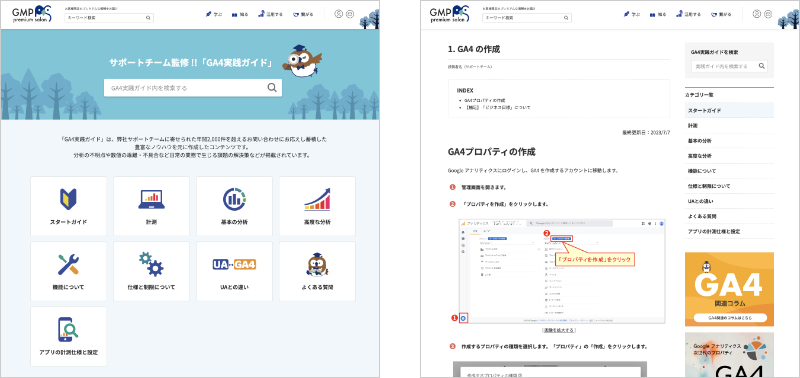Click the GA4関連コラムはこちら button on orange banner
Viewport: 800px width, 378px height.
pyautogui.click(x=729, y=317)
